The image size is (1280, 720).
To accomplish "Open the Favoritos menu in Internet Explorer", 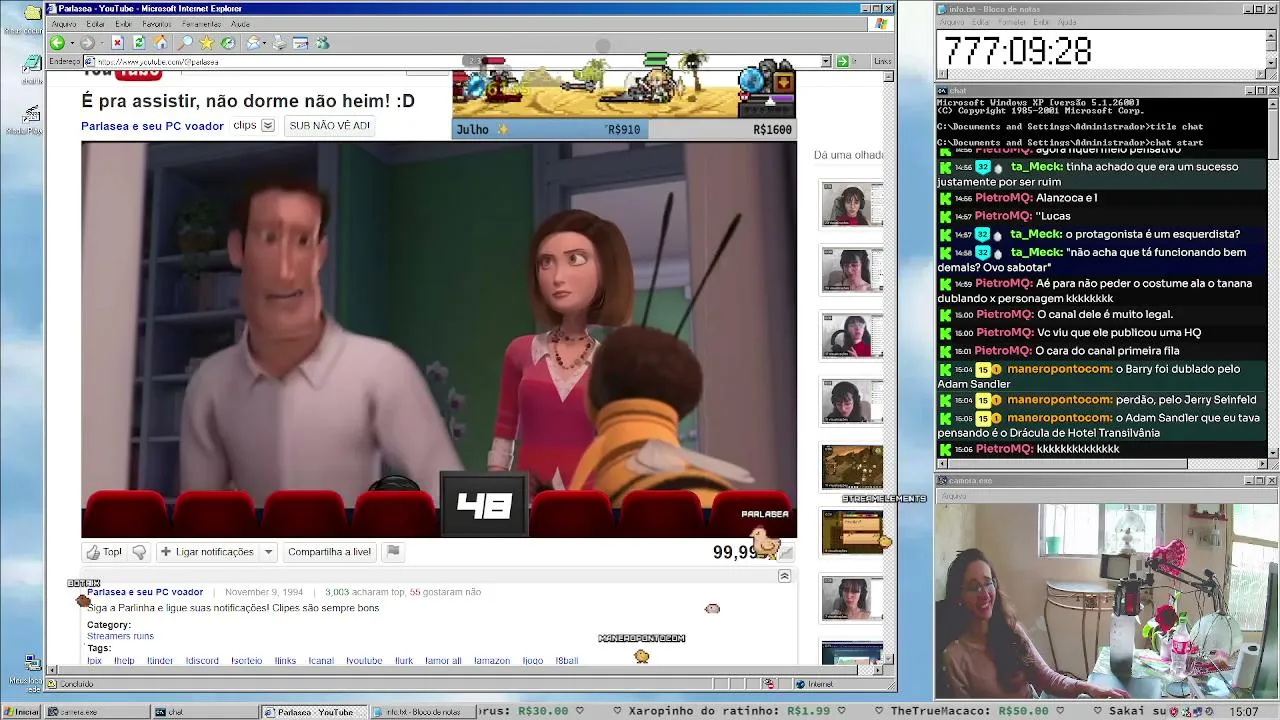I will pyautogui.click(x=157, y=24).
